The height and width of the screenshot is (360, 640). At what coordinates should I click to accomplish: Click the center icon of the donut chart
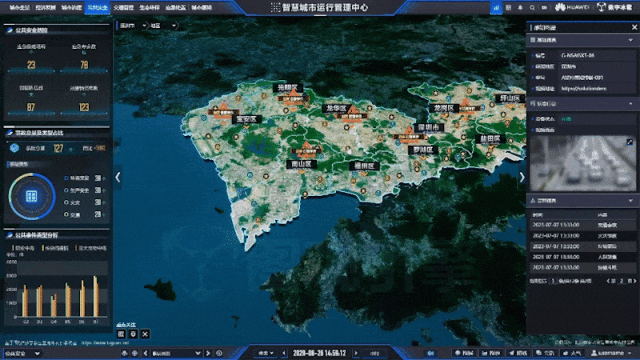coord(31,196)
